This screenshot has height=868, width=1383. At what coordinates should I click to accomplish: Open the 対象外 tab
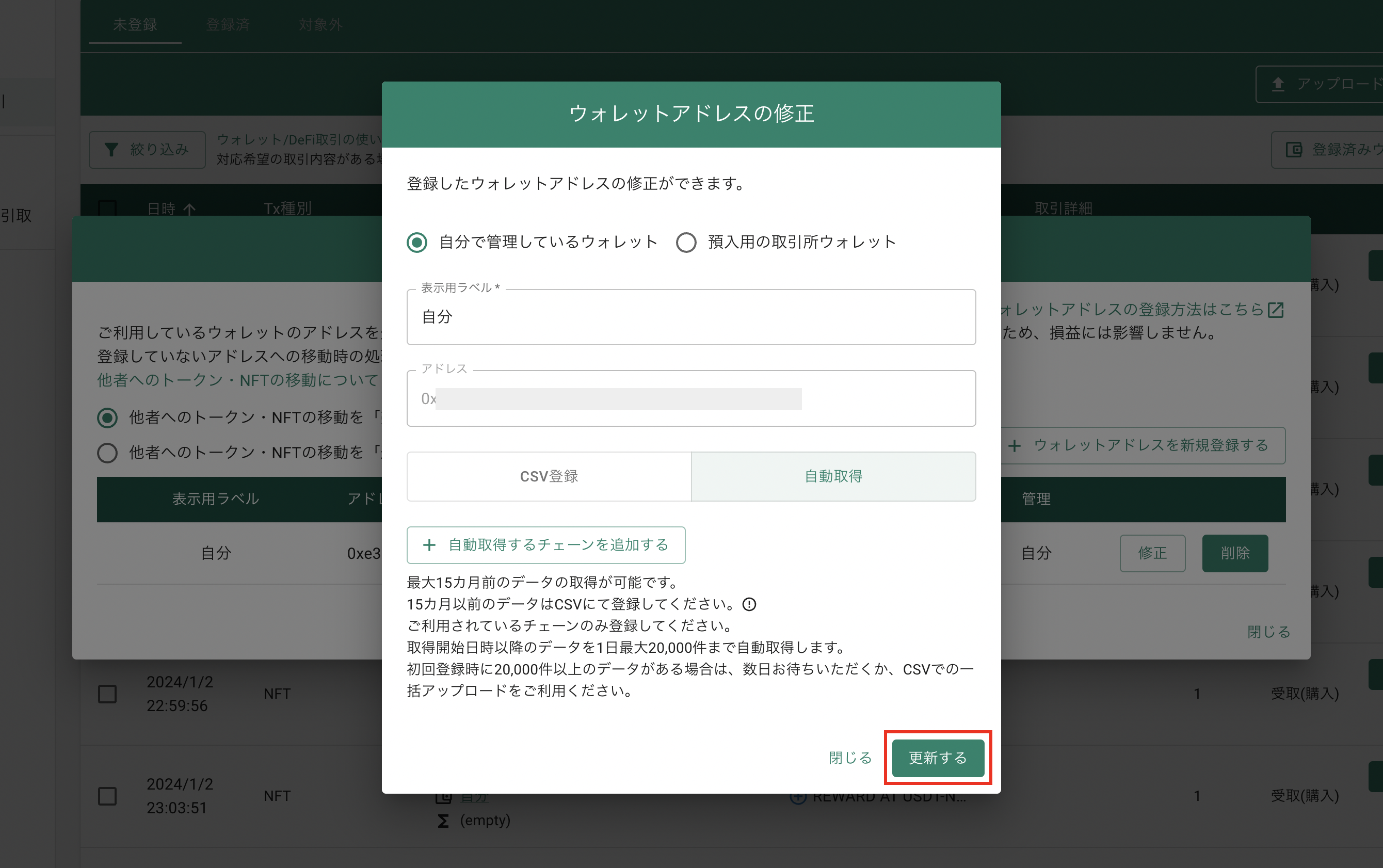[320, 25]
